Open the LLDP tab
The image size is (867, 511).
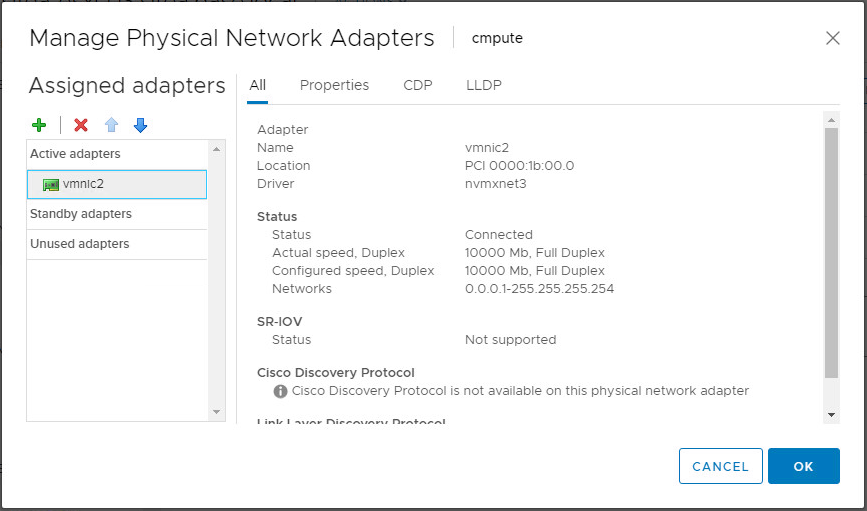click(x=484, y=85)
